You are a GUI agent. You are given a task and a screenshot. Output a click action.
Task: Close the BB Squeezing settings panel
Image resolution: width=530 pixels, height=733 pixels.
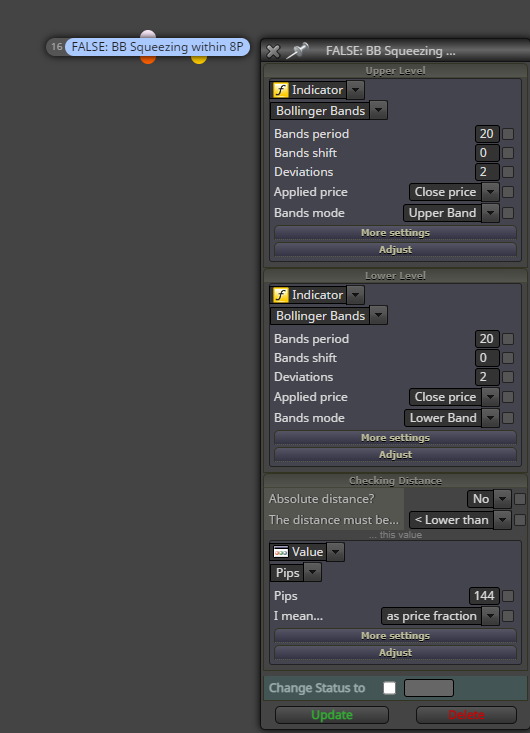pyautogui.click(x=273, y=51)
